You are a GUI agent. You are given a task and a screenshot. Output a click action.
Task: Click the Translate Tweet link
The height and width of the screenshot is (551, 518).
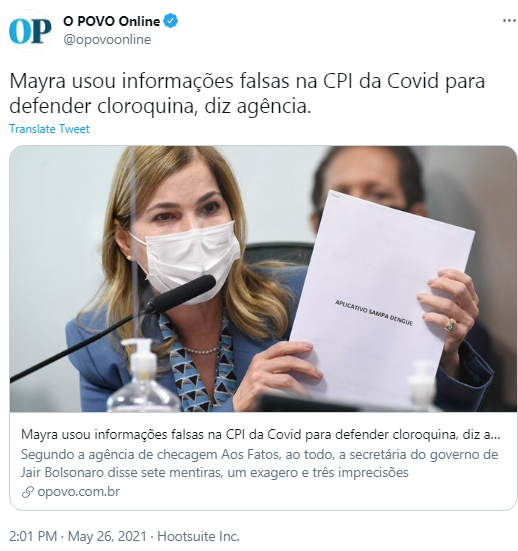click(x=49, y=129)
